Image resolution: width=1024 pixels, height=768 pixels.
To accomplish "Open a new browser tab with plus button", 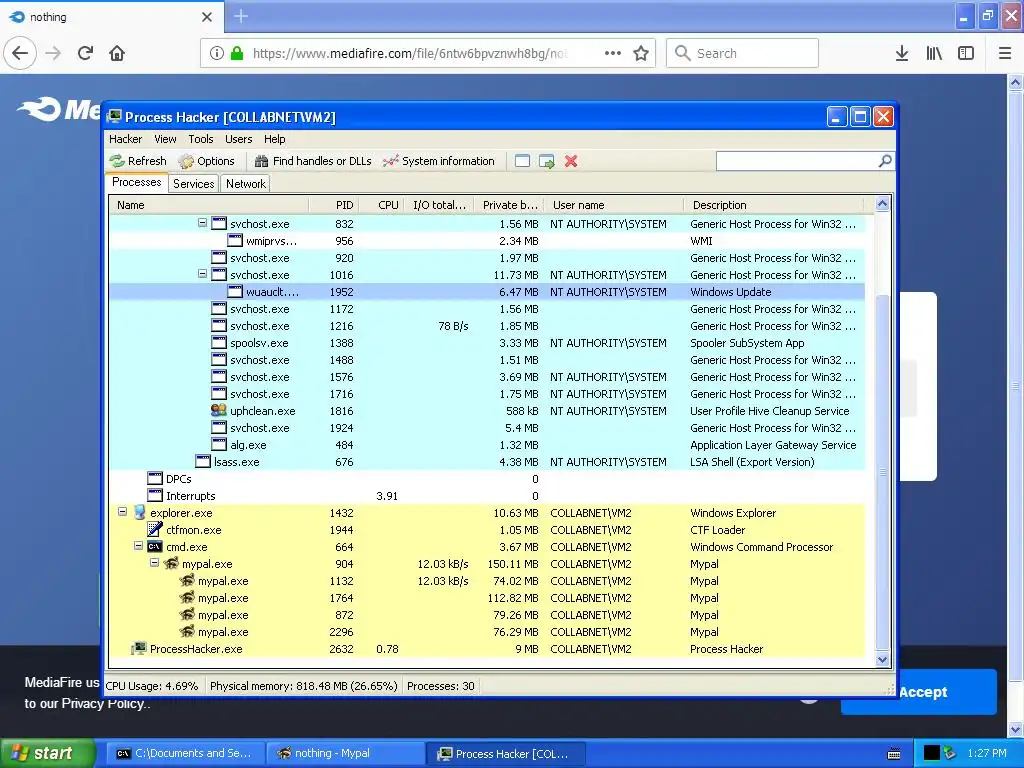I will pos(241,16).
